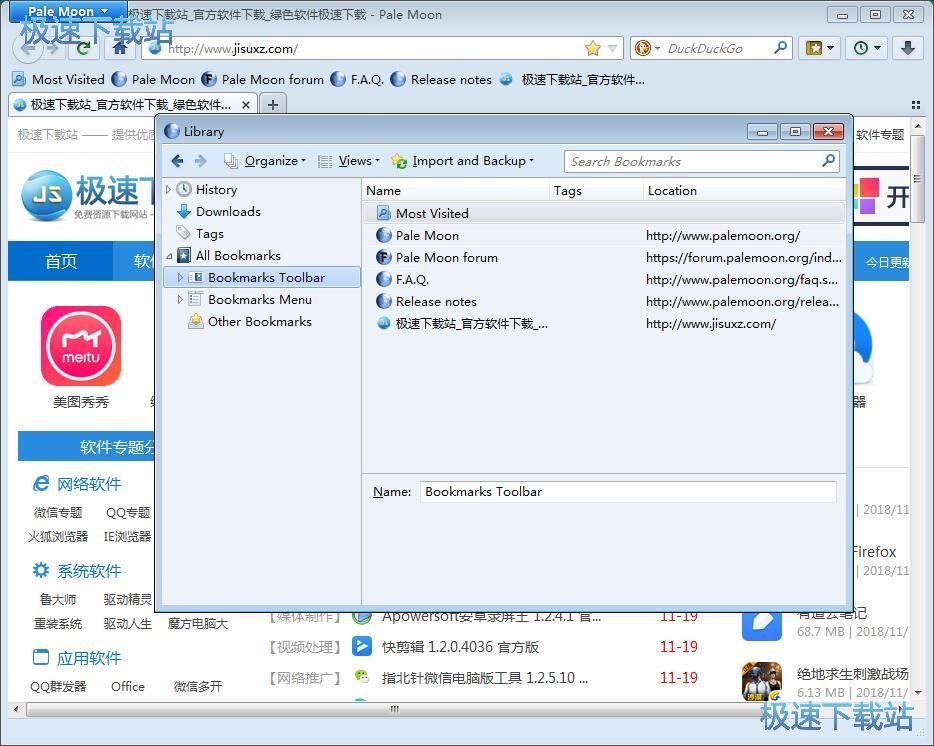934x746 pixels.
Task: Open the Views menu in Library
Action: coord(349,161)
